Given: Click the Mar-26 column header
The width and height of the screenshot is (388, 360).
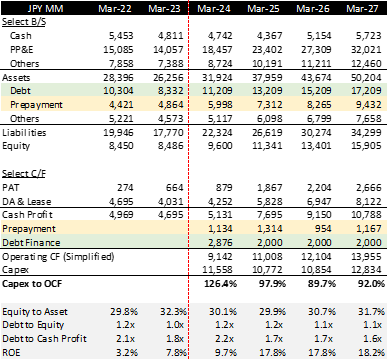Looking at the screenshot, I should coord(313,8).
